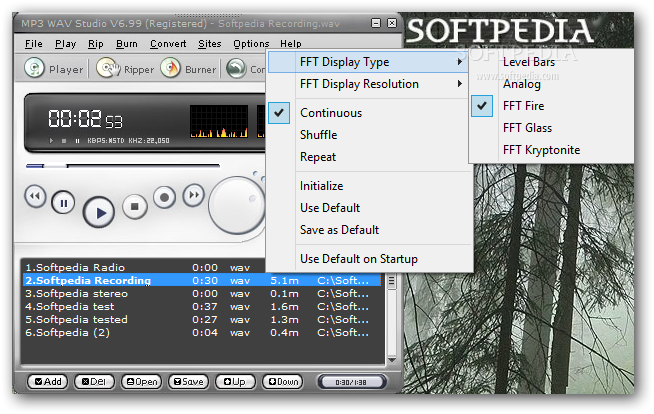Image resolution: width=654 pixels, height=414 pixels.
Task: Open the Convert menu
Action: (168, 44)
